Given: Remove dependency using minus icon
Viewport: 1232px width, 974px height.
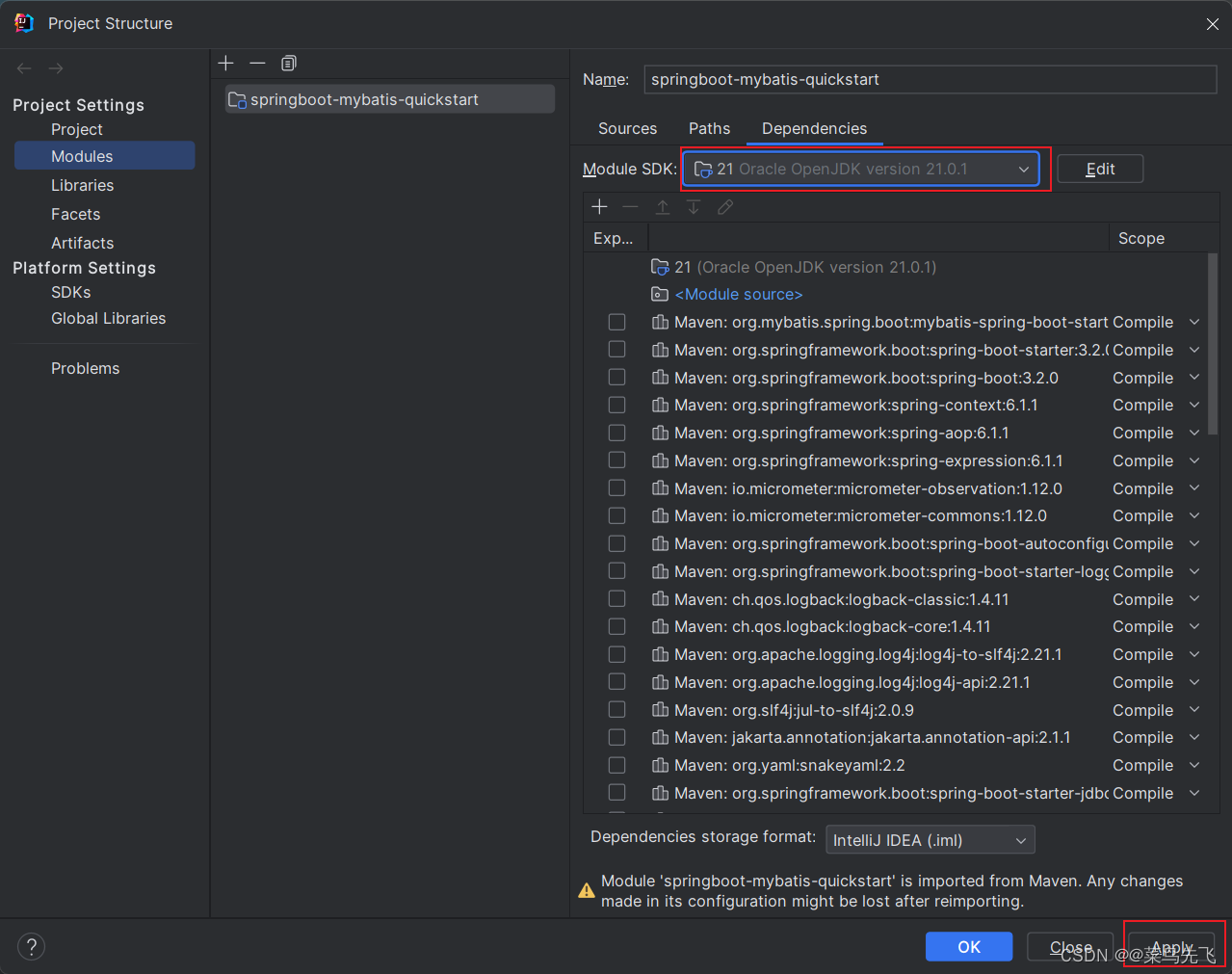Looking at the screenshot, I should coord(630,207).
